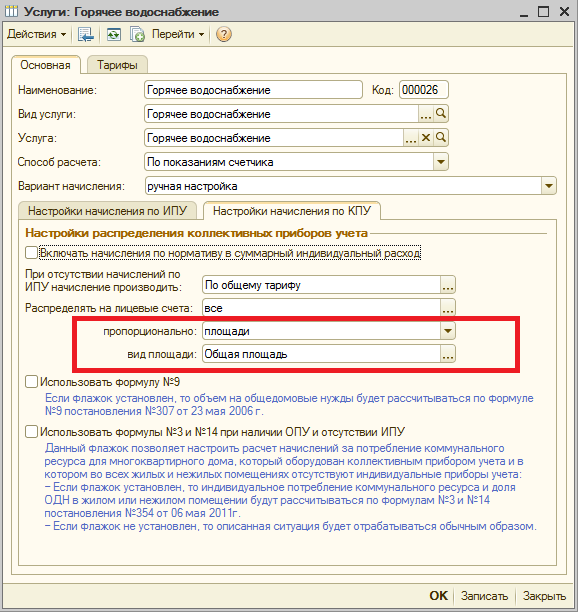Viewport: 578px width, 612px height.
Task: Switch to the Тарифы tab
Action: pos(117,65)
